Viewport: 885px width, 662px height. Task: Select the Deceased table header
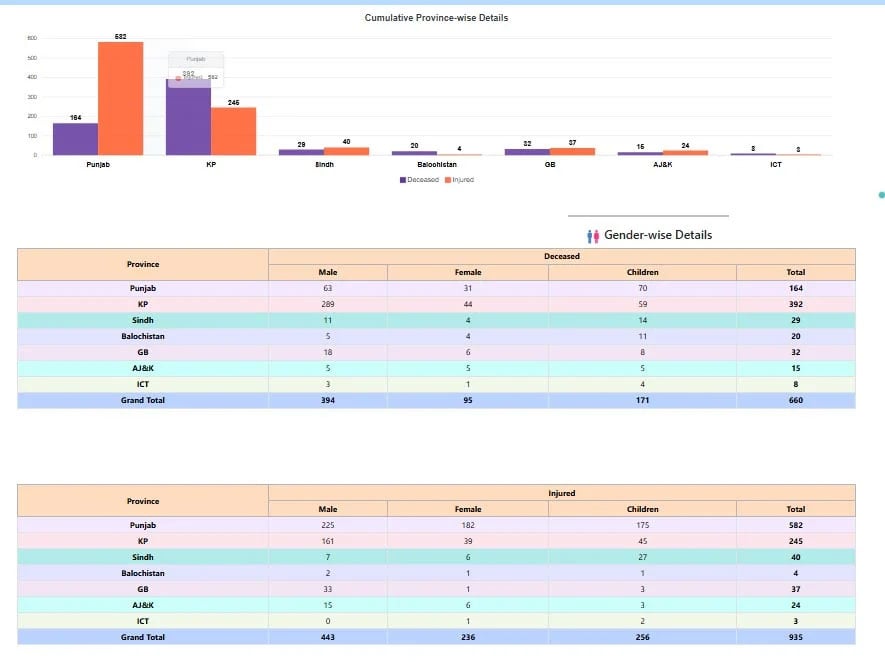[562, 256]
